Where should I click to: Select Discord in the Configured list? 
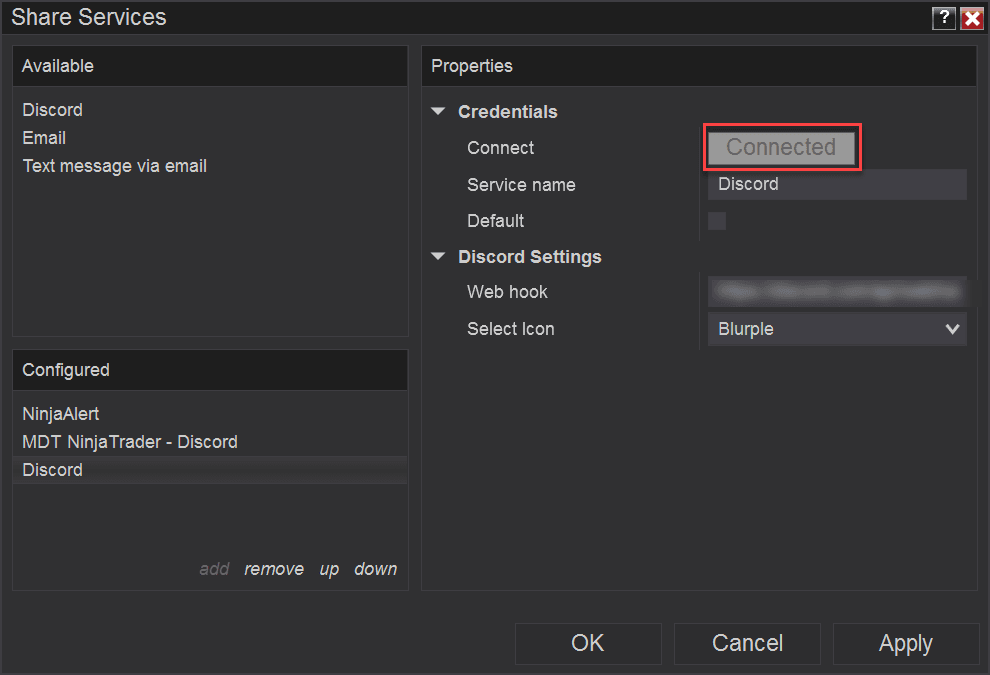click(210, 470)
